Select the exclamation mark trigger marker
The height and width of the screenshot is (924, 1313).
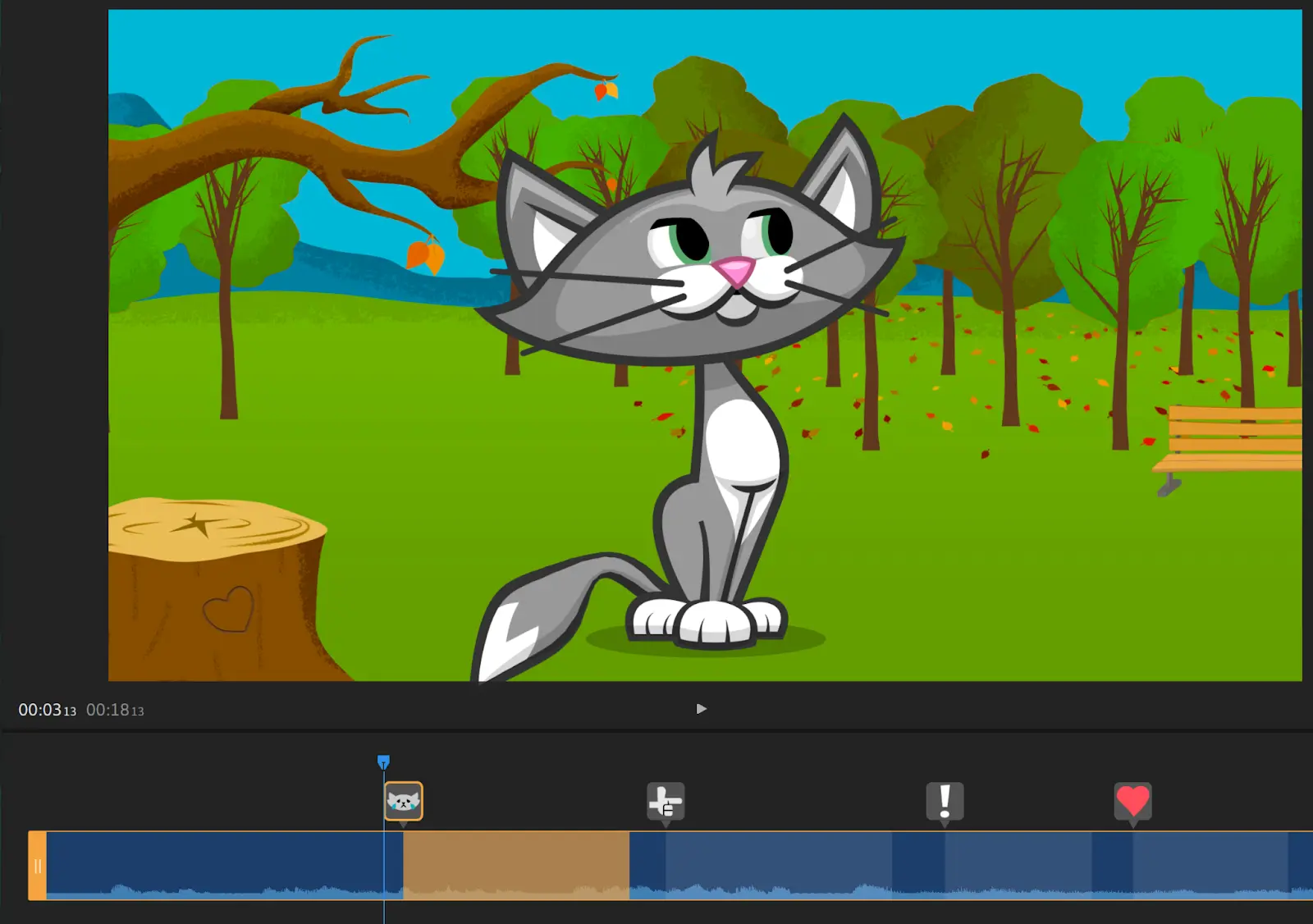945,801
